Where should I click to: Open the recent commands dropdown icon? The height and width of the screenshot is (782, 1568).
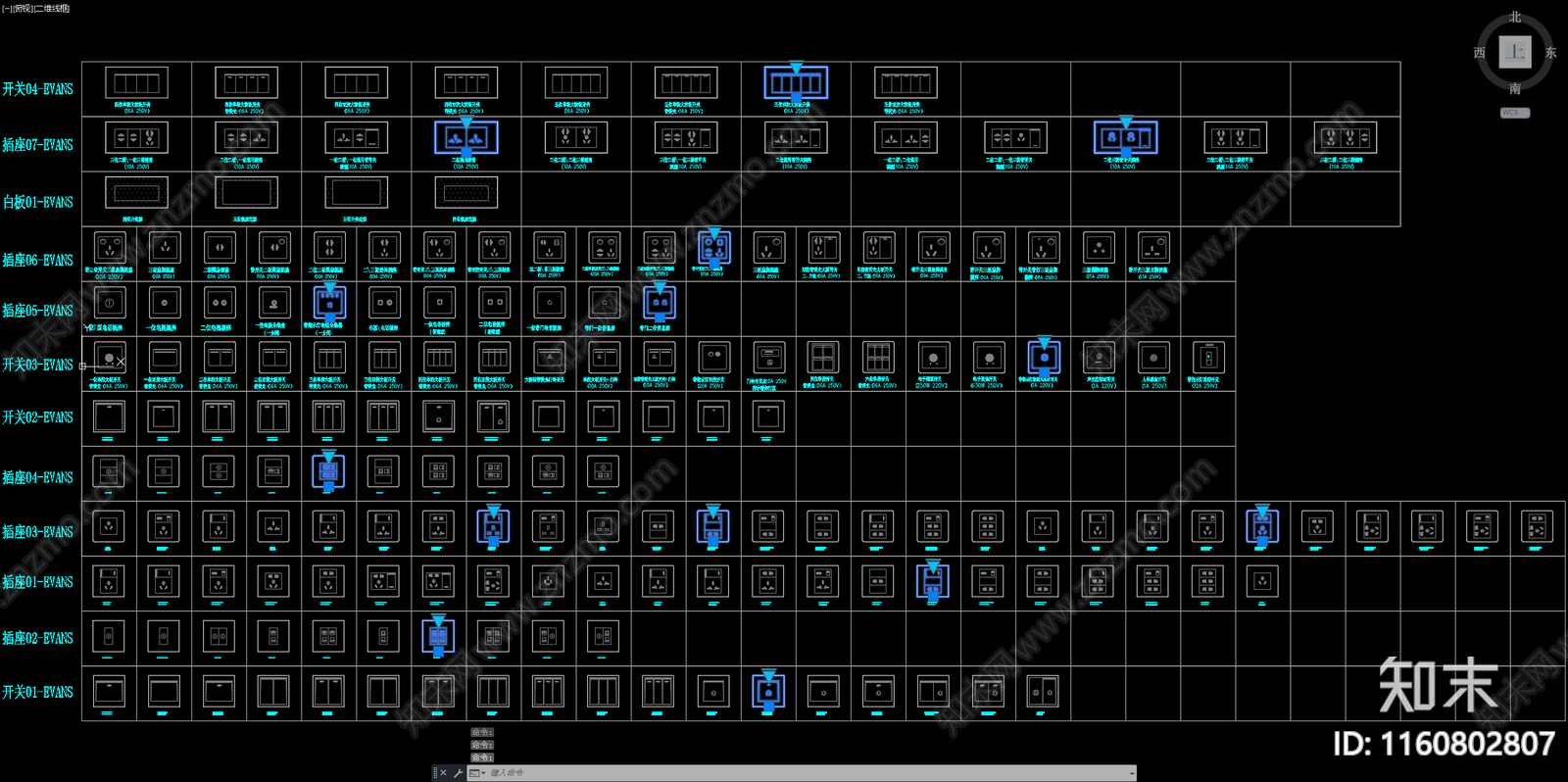pos(477,773)
